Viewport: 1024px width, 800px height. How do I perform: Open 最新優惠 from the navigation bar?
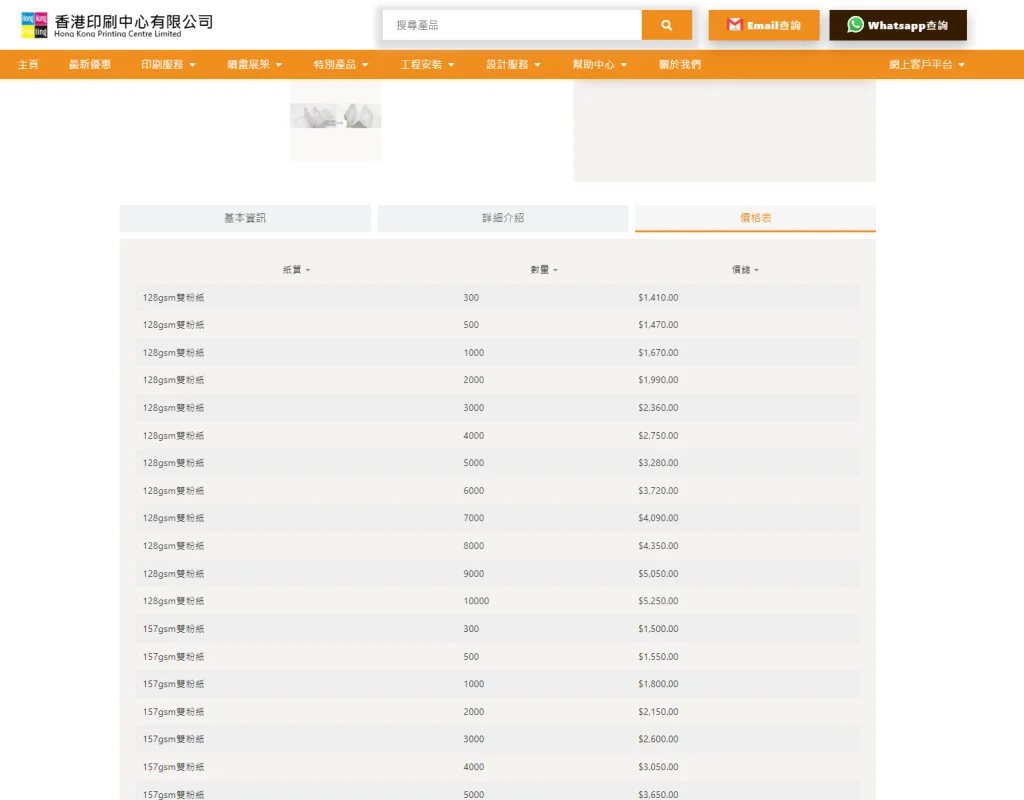coord(90,63)
